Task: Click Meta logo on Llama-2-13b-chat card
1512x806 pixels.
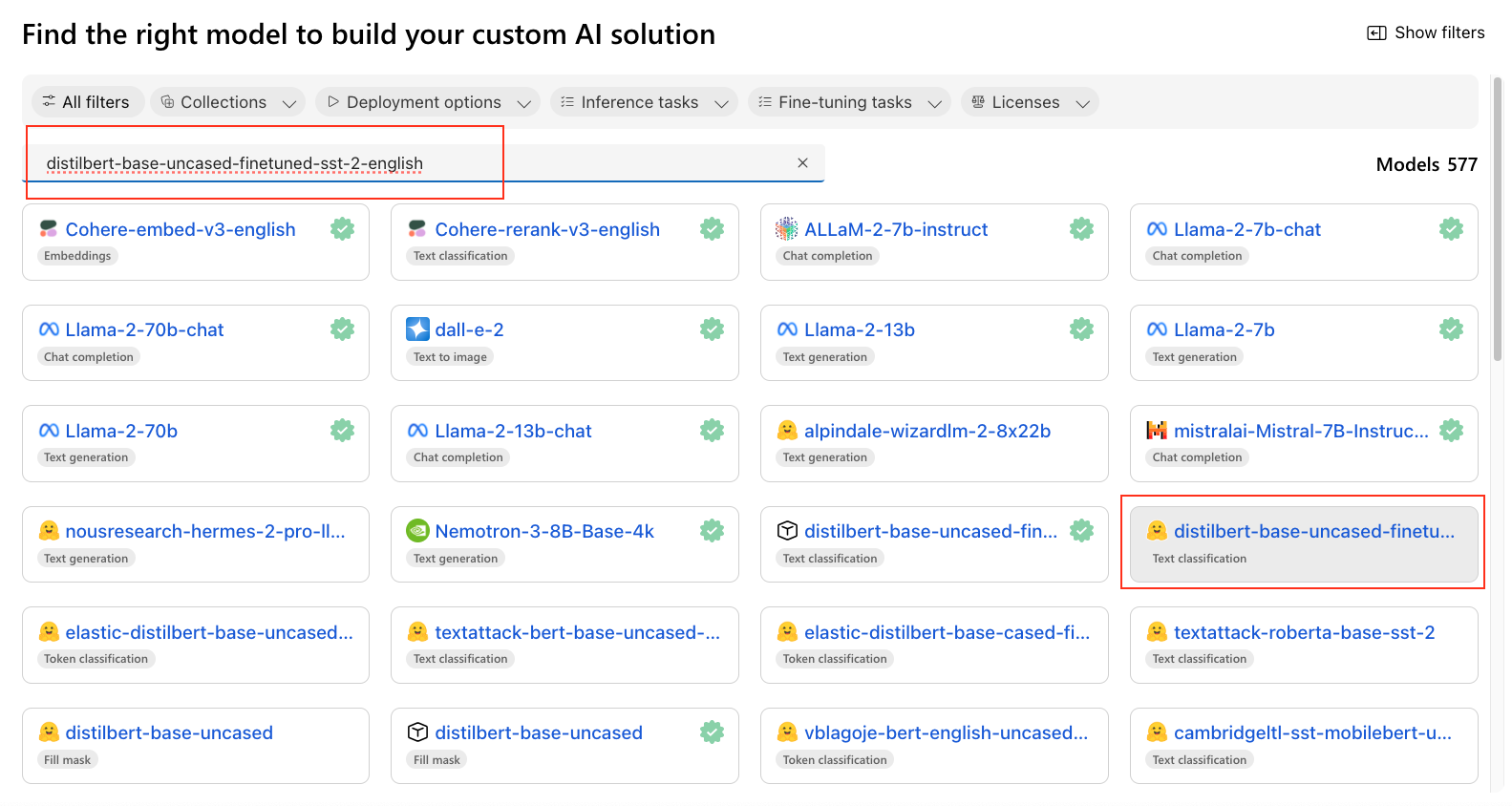Action: pos(417,431)
